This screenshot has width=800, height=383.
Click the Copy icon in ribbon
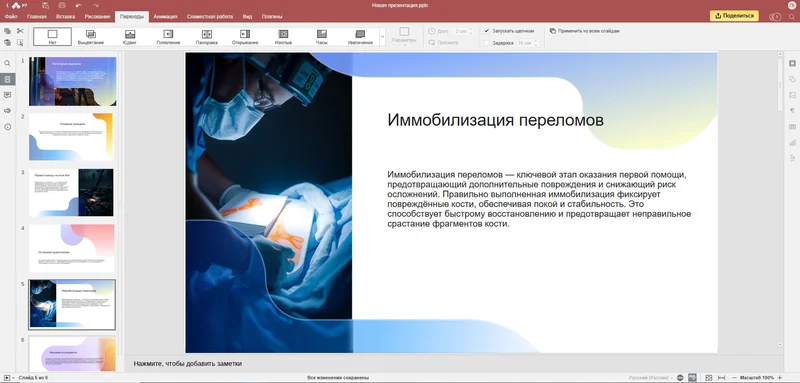pyautogui.click(x=7, y=31)
